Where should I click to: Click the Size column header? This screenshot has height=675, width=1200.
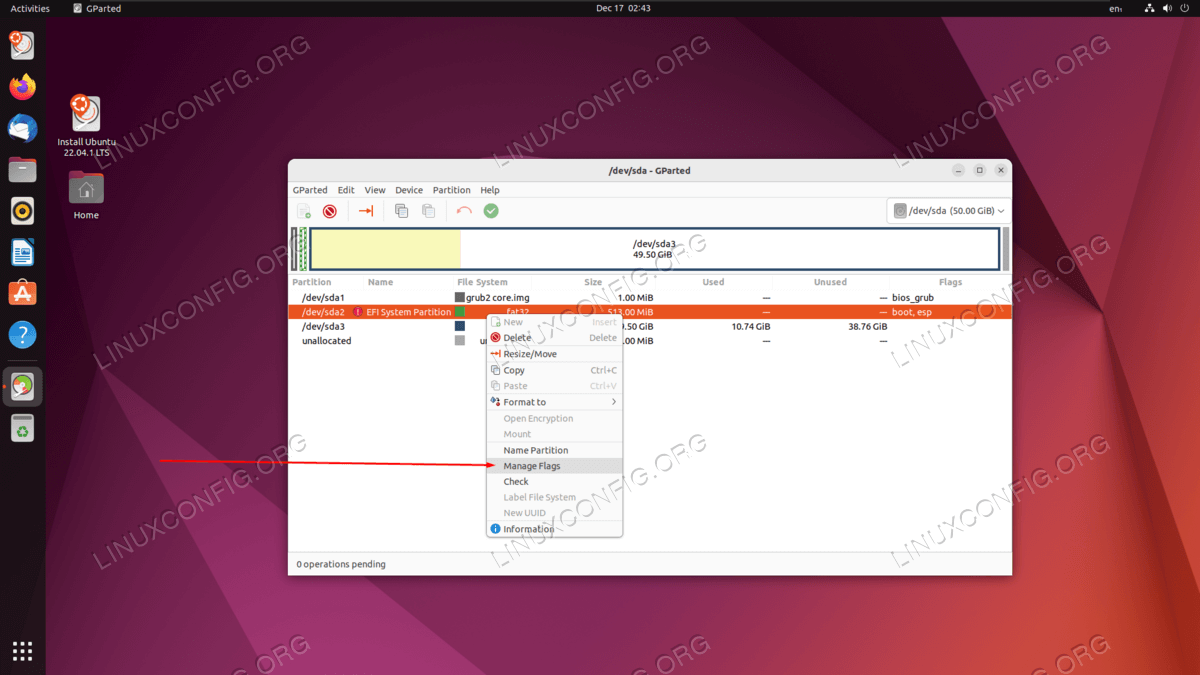pos(593,282)
